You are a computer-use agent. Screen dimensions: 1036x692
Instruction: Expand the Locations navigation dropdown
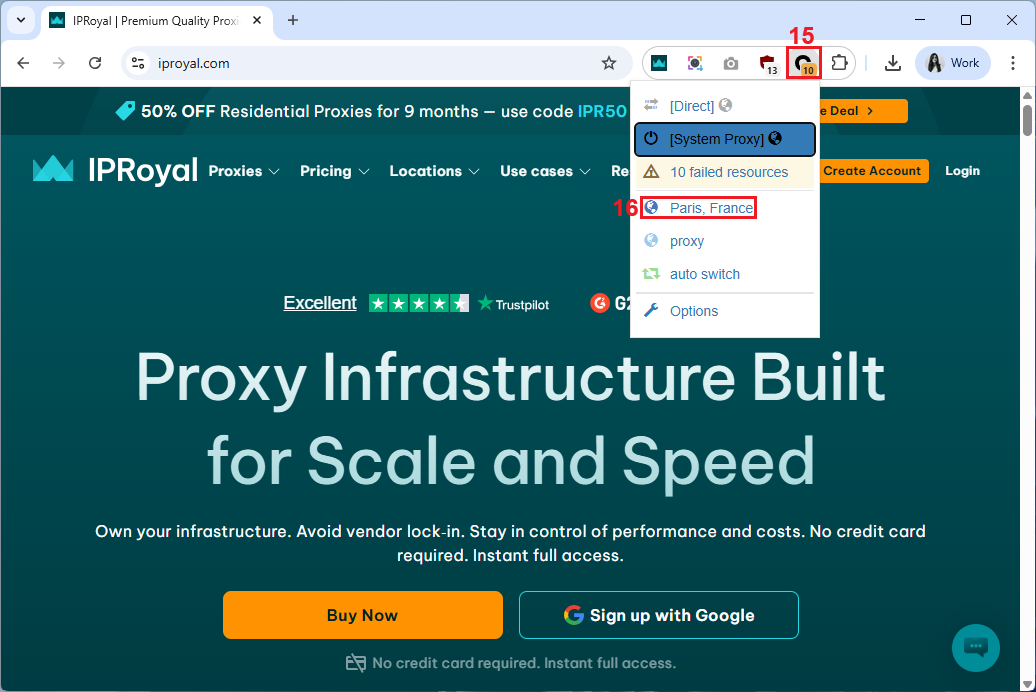(434, 171)
